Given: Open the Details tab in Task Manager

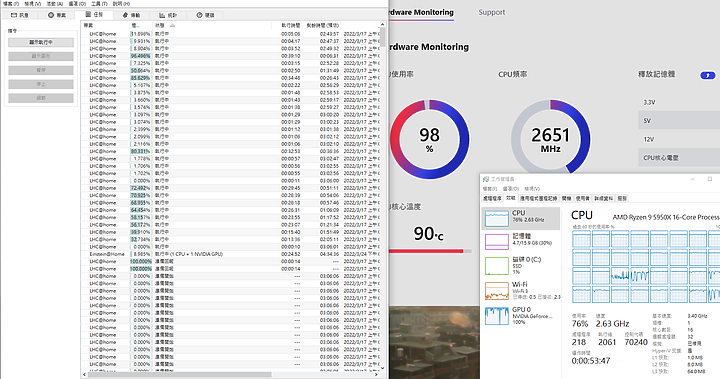Looking at the screenshot, I should coord(604,198).
